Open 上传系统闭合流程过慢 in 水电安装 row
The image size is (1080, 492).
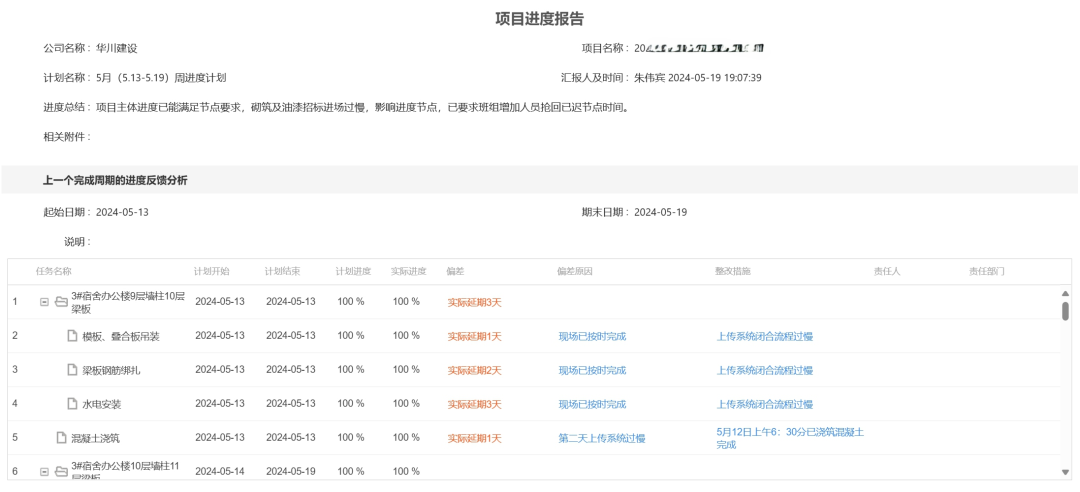[765, 404]
